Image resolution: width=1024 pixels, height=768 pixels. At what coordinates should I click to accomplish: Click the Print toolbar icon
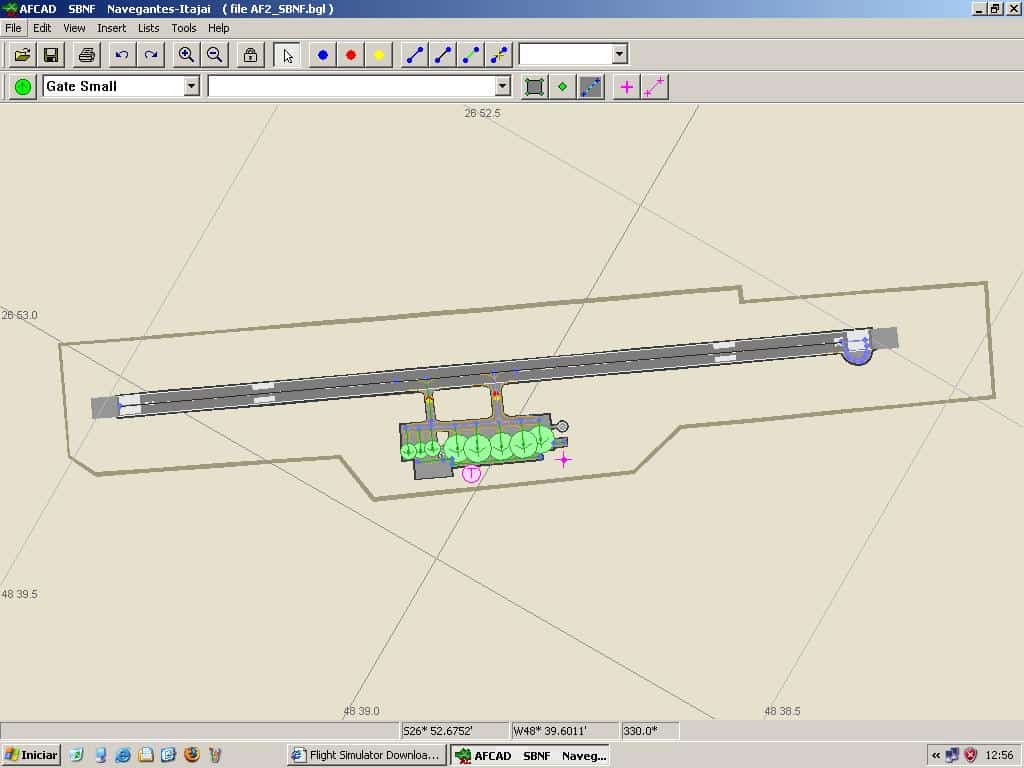(87, 55)
